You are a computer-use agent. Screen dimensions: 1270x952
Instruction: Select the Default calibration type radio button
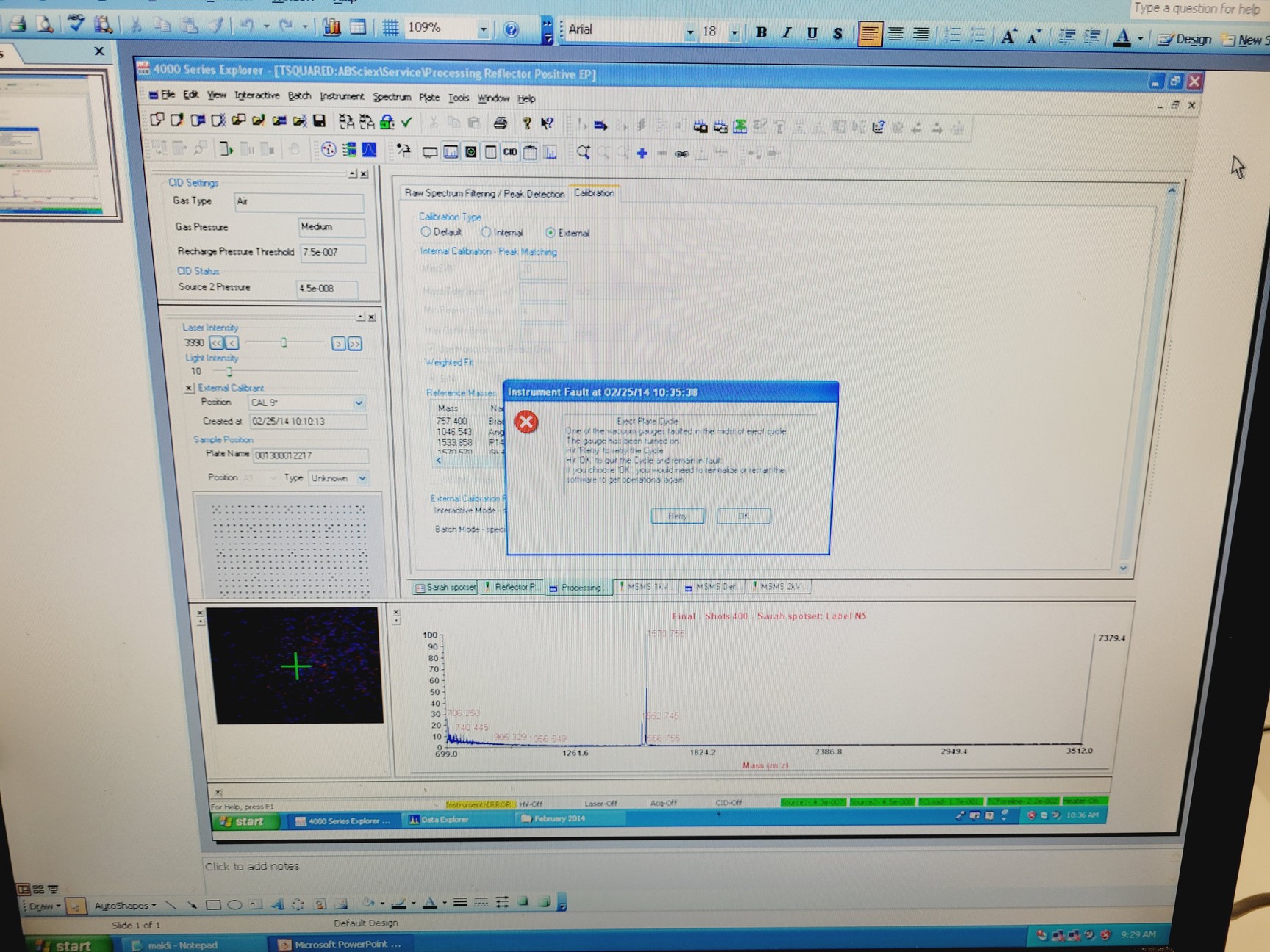pos(426,232)
